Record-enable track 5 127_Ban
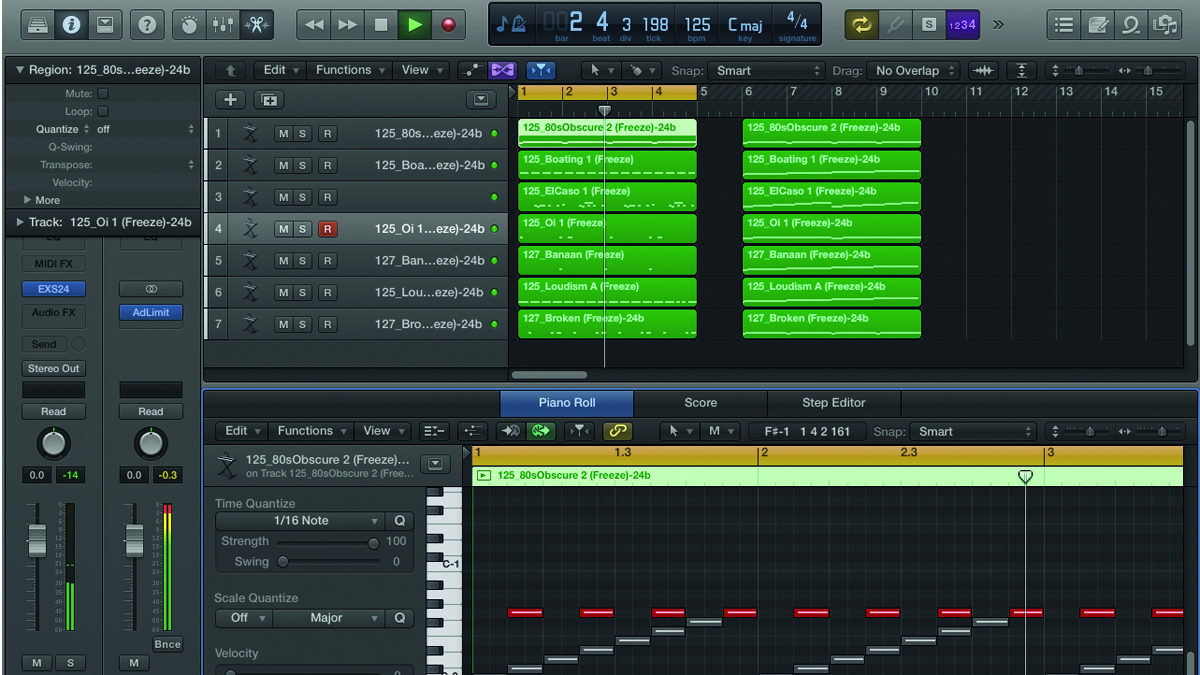Screen dimensions: 1200x675 [x=327, y=261]
